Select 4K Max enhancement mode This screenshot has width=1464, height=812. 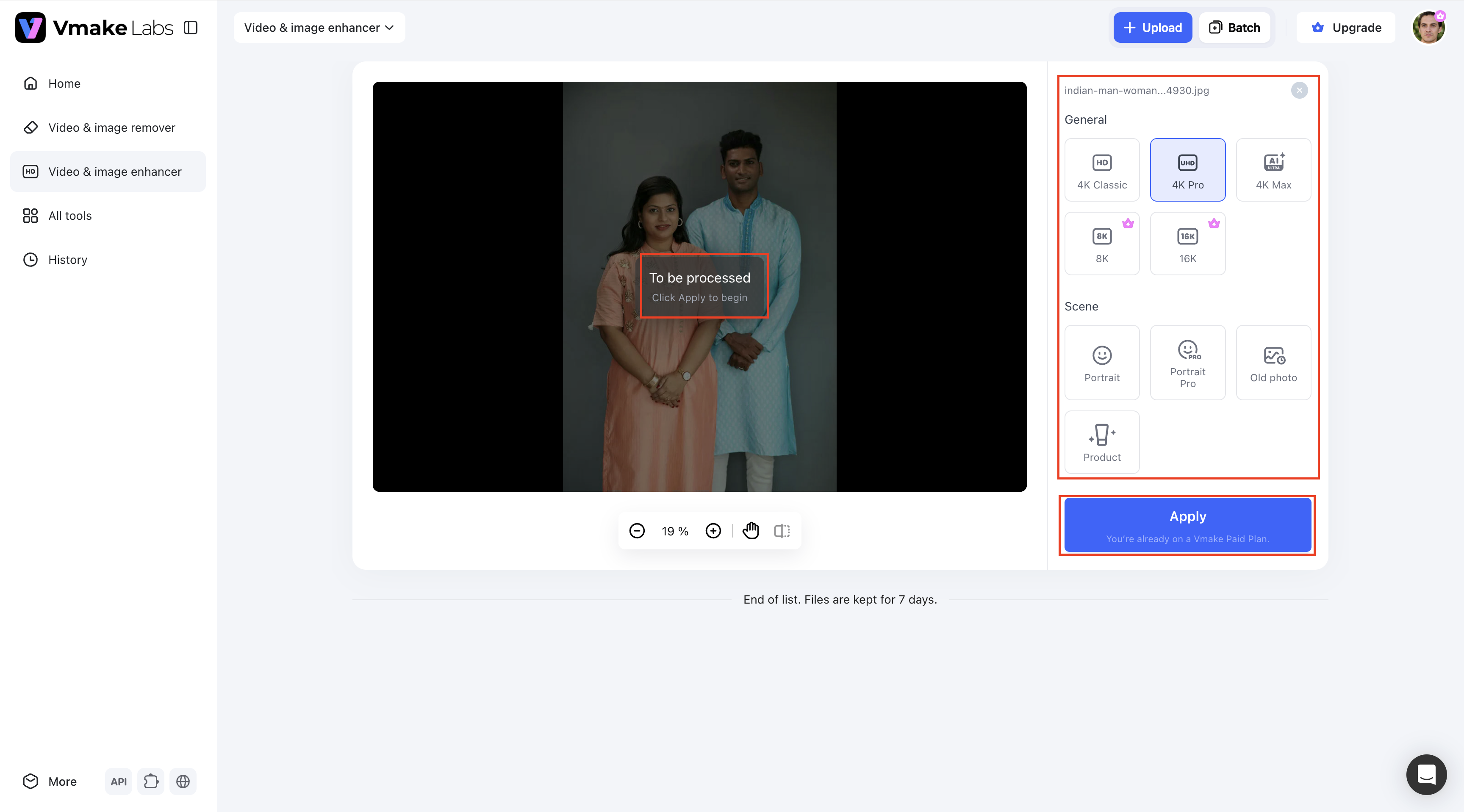[1274, 170]
